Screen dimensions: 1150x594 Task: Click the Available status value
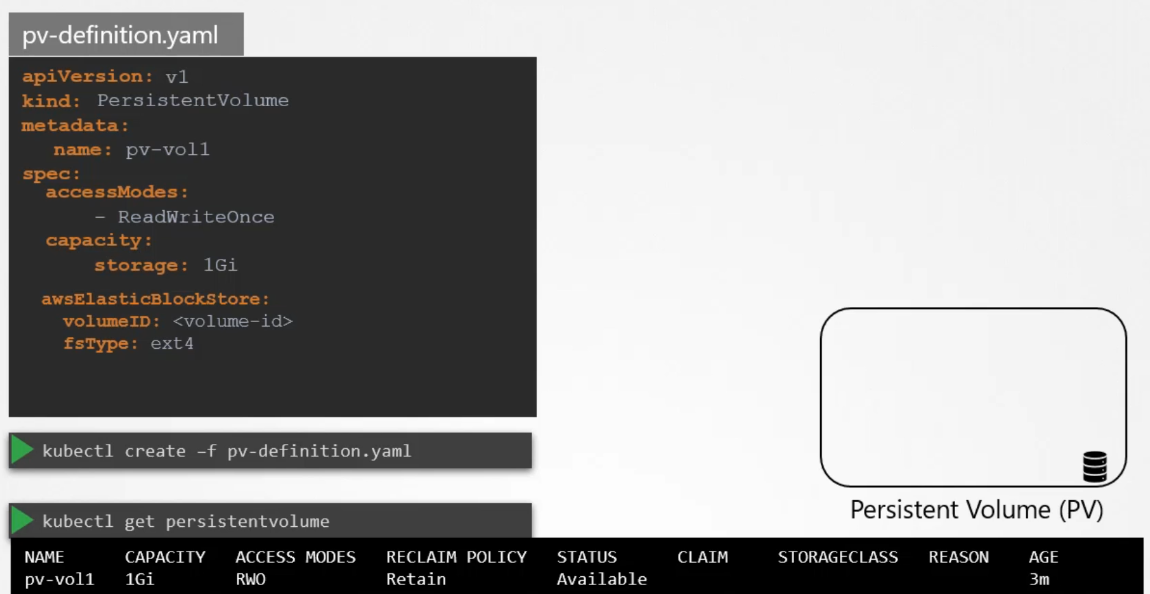click(x=601, y=579)
